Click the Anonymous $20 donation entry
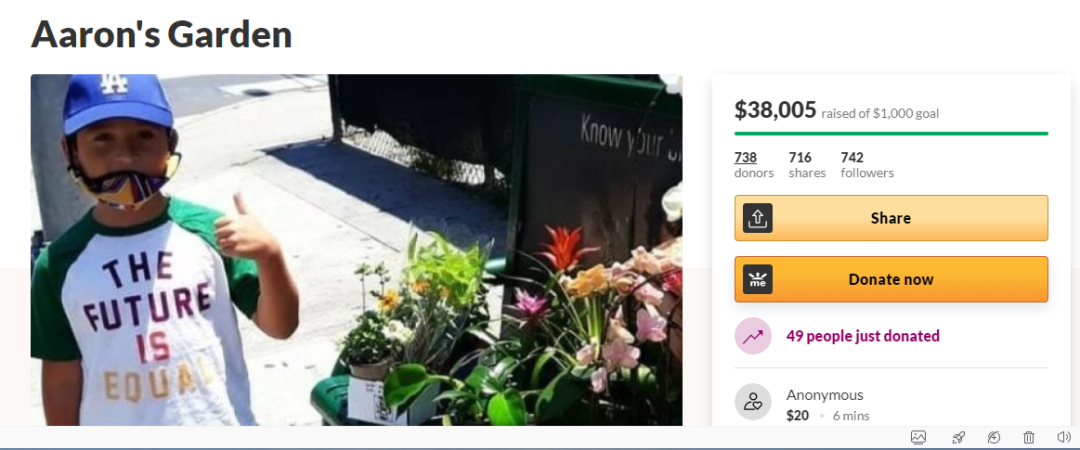The width and height of the screenshot is (1080, 450). click(x=891, y=405)
